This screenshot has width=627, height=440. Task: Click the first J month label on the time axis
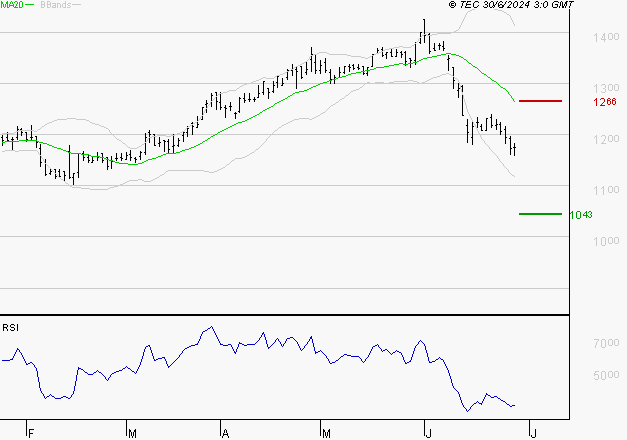tap(429, 433)
